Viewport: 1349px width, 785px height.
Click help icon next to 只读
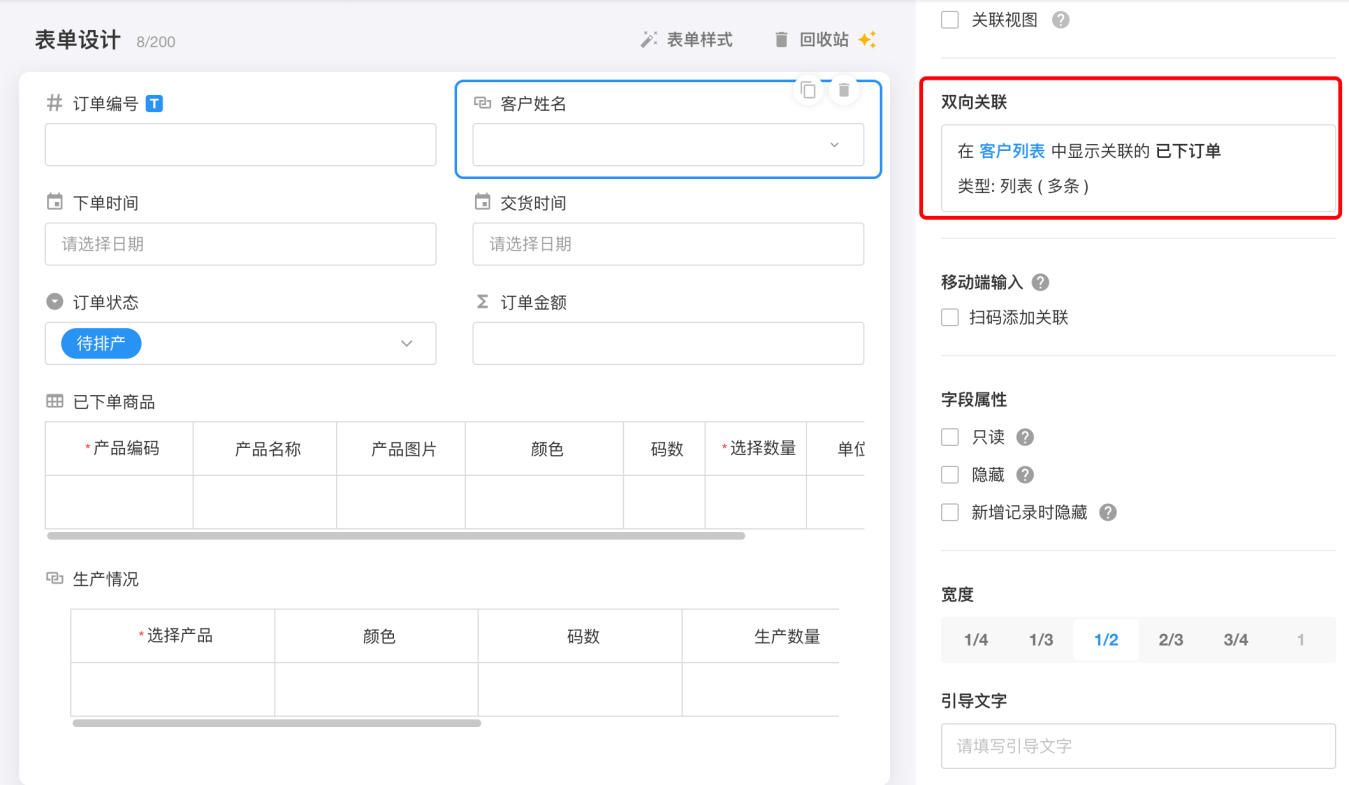[x=1025, y=437]
